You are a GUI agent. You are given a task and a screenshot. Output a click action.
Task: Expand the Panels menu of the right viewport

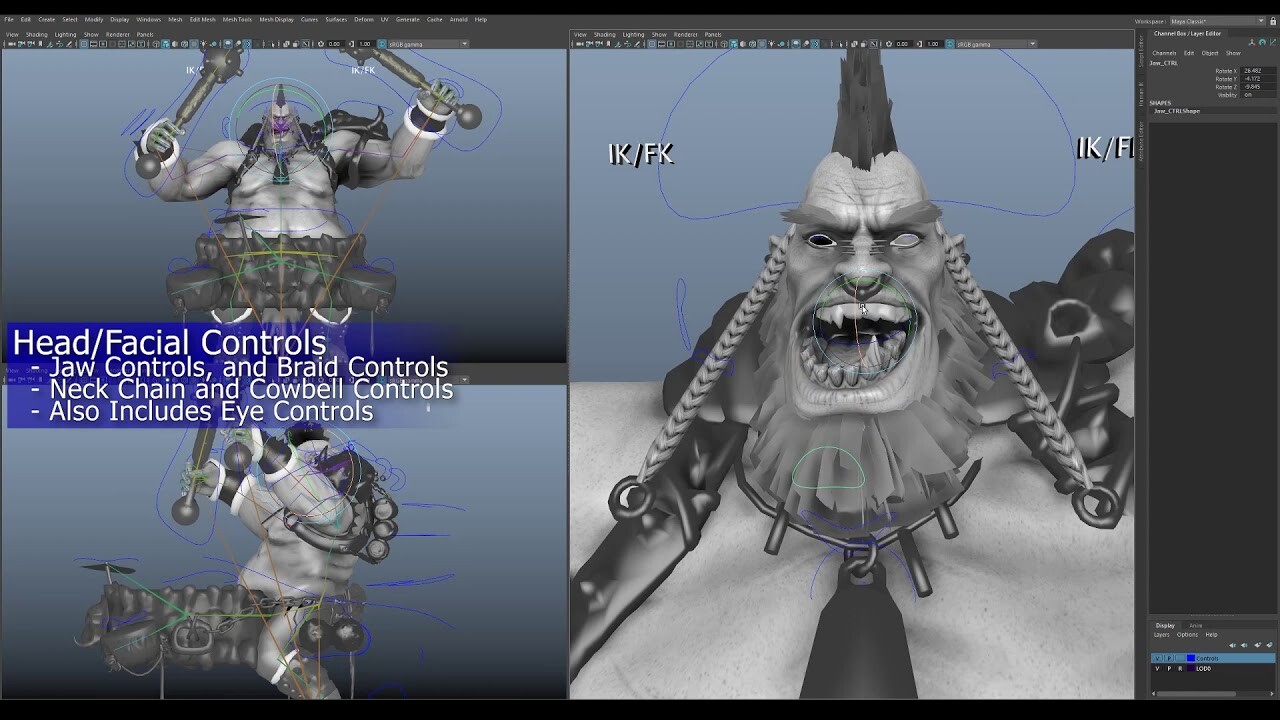pos(712,33)
